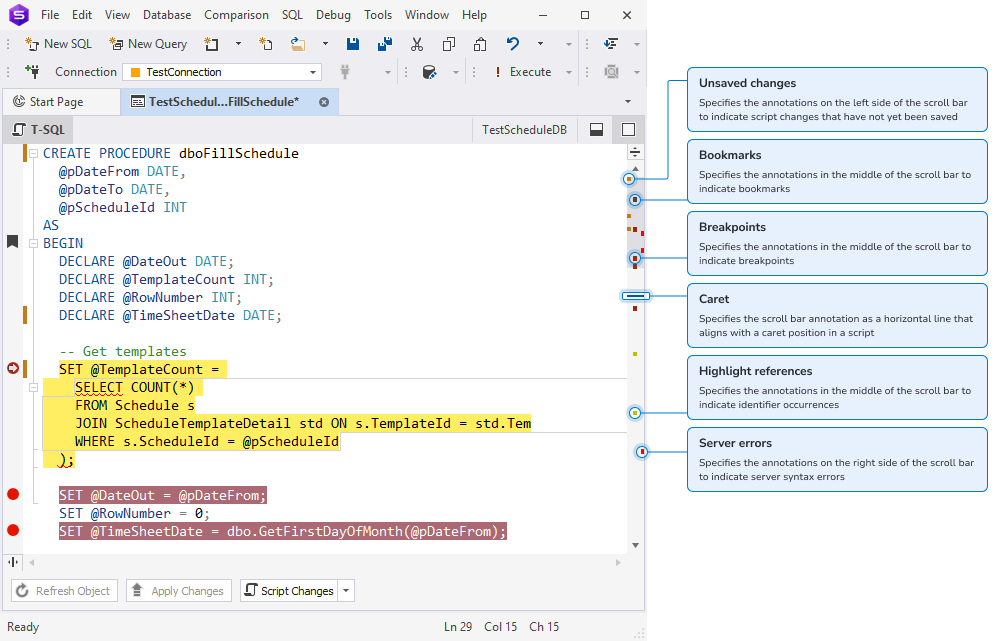Undo the last edit
Screen dimensions: 1000x641
coord(511,43)
